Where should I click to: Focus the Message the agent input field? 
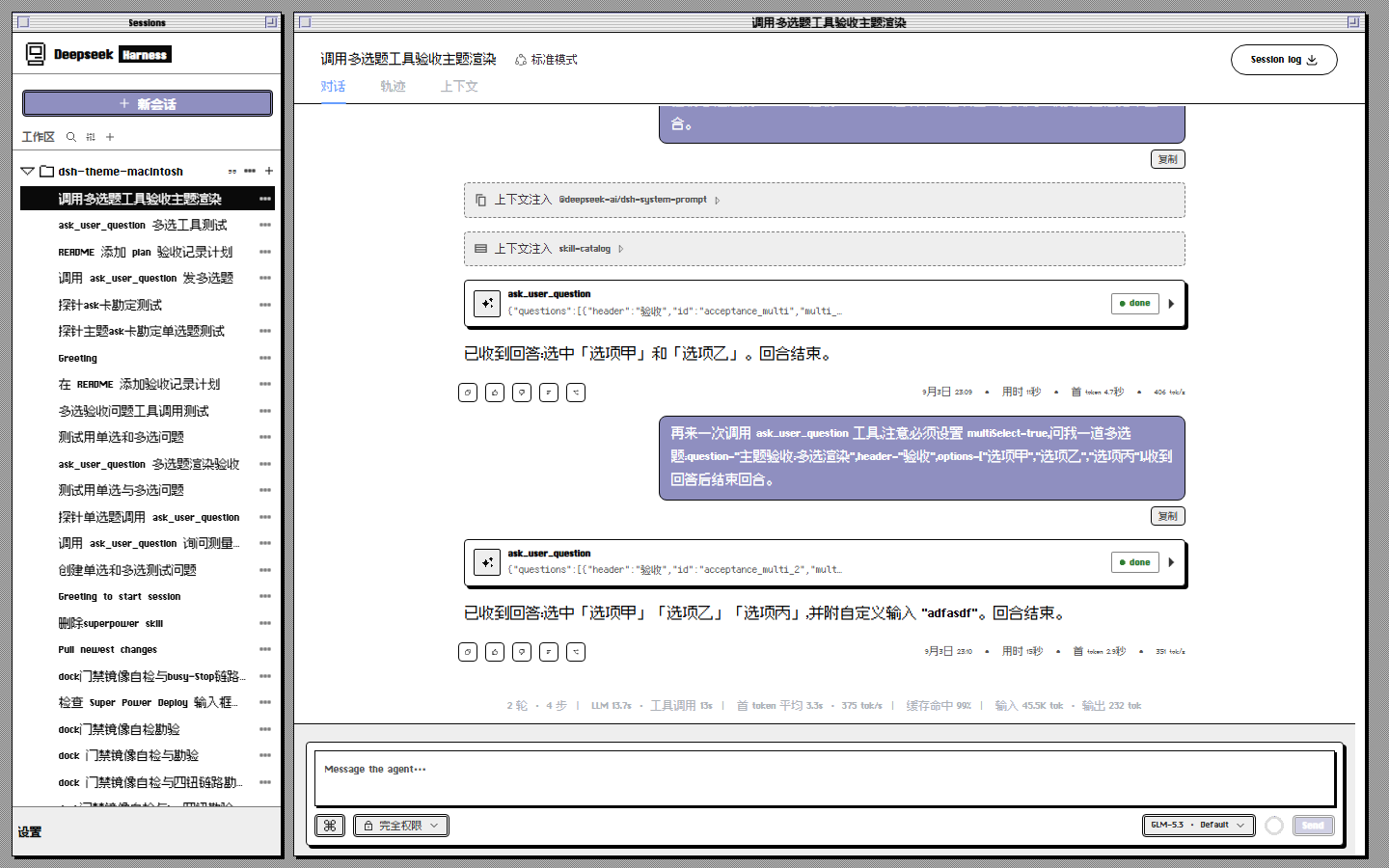click(825, 777)
